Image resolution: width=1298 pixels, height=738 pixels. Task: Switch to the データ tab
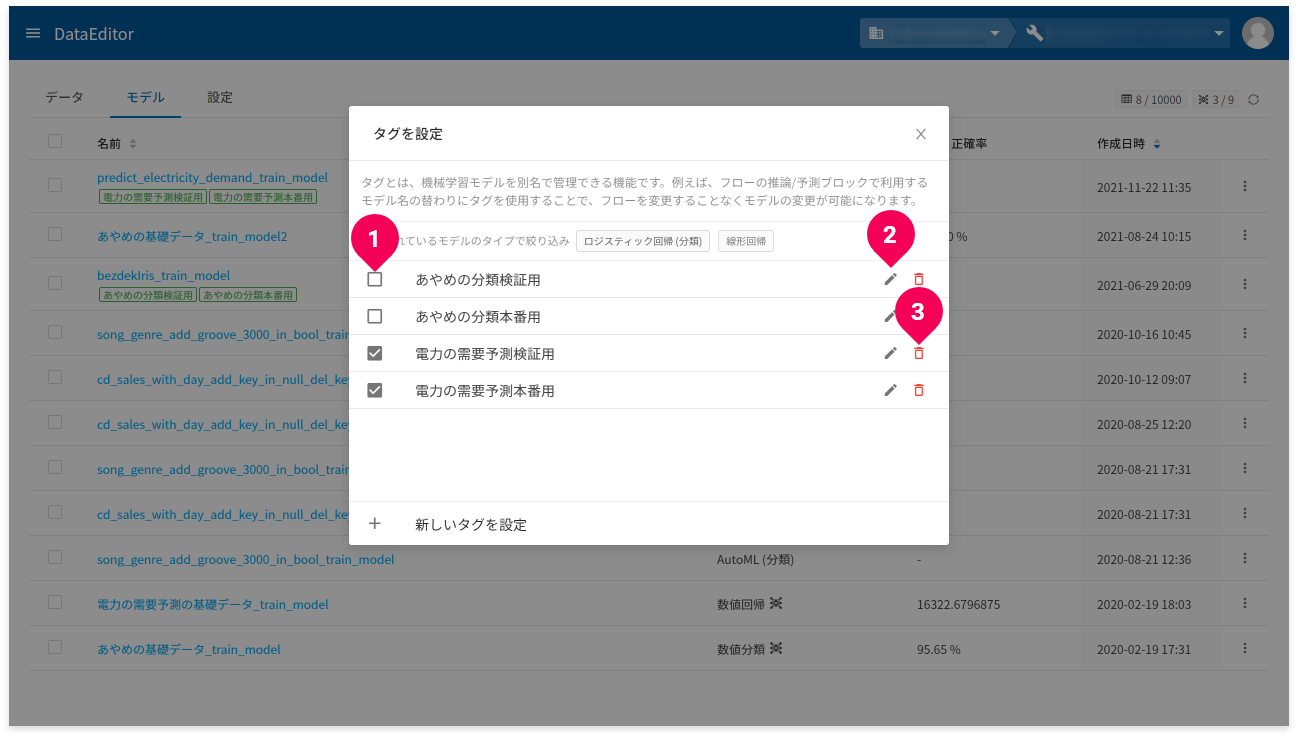(64, 97)
